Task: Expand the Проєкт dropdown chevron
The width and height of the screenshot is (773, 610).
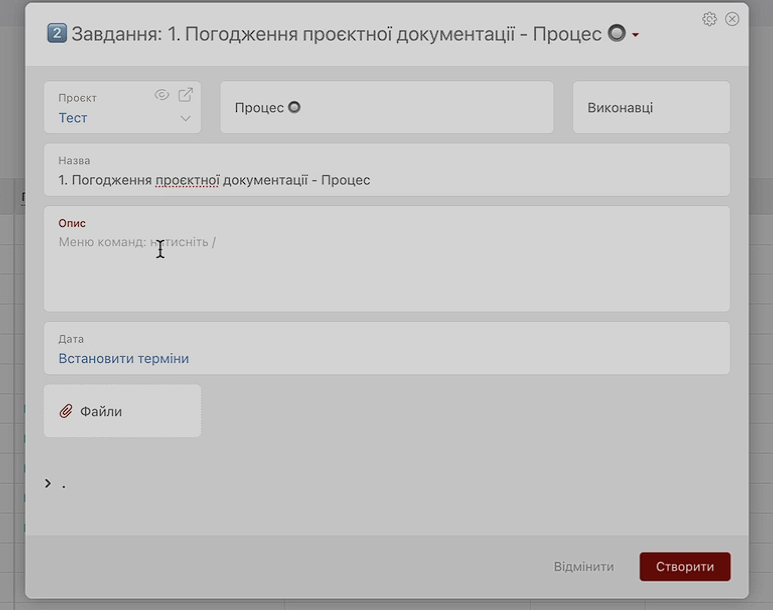Action: (185, 119)
